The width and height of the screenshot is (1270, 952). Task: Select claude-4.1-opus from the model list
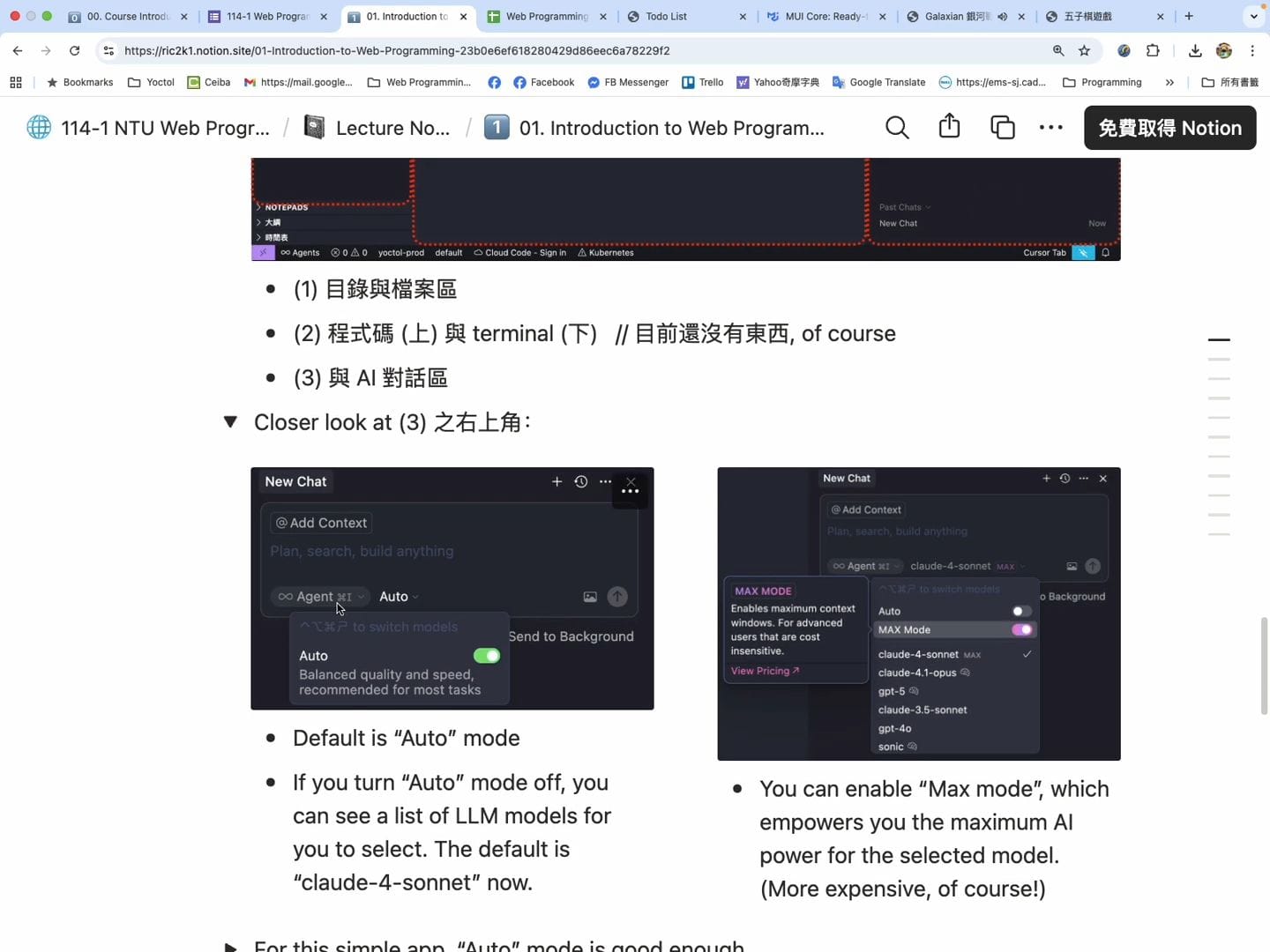915,673
